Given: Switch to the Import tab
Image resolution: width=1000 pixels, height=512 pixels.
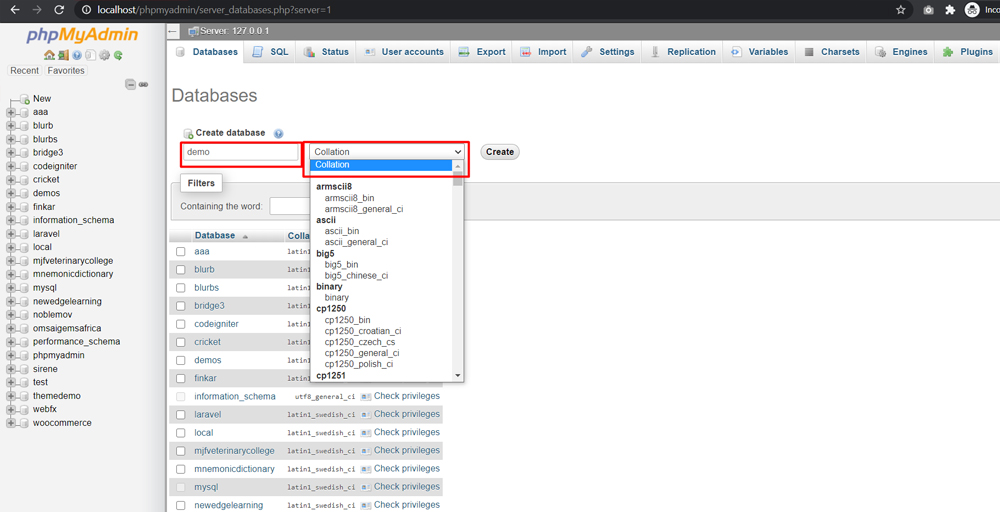Looking at the screenshot, I should 543,52.
